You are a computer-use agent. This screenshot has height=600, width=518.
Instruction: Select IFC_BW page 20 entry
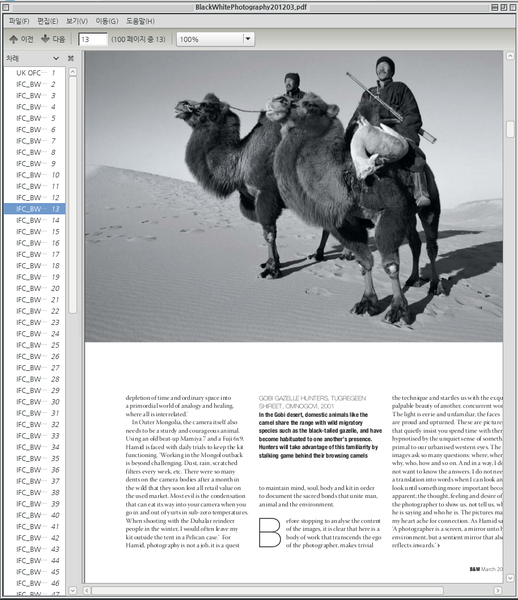[35, 288]
